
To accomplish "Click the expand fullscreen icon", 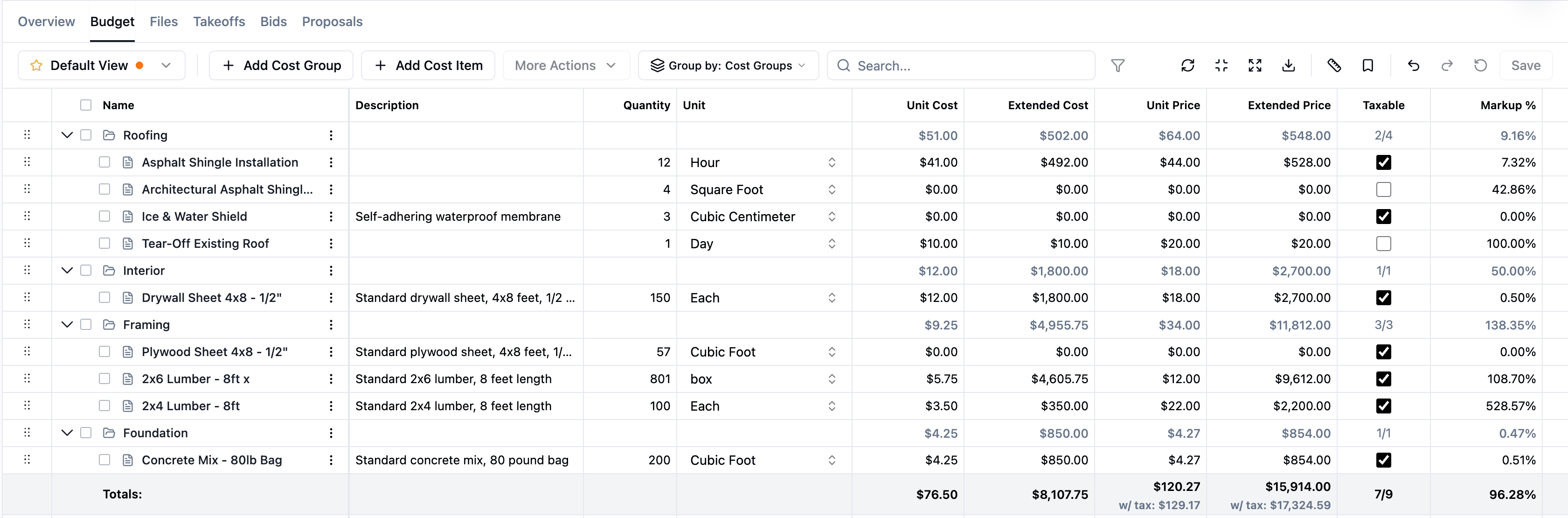I will point(1255,65).
